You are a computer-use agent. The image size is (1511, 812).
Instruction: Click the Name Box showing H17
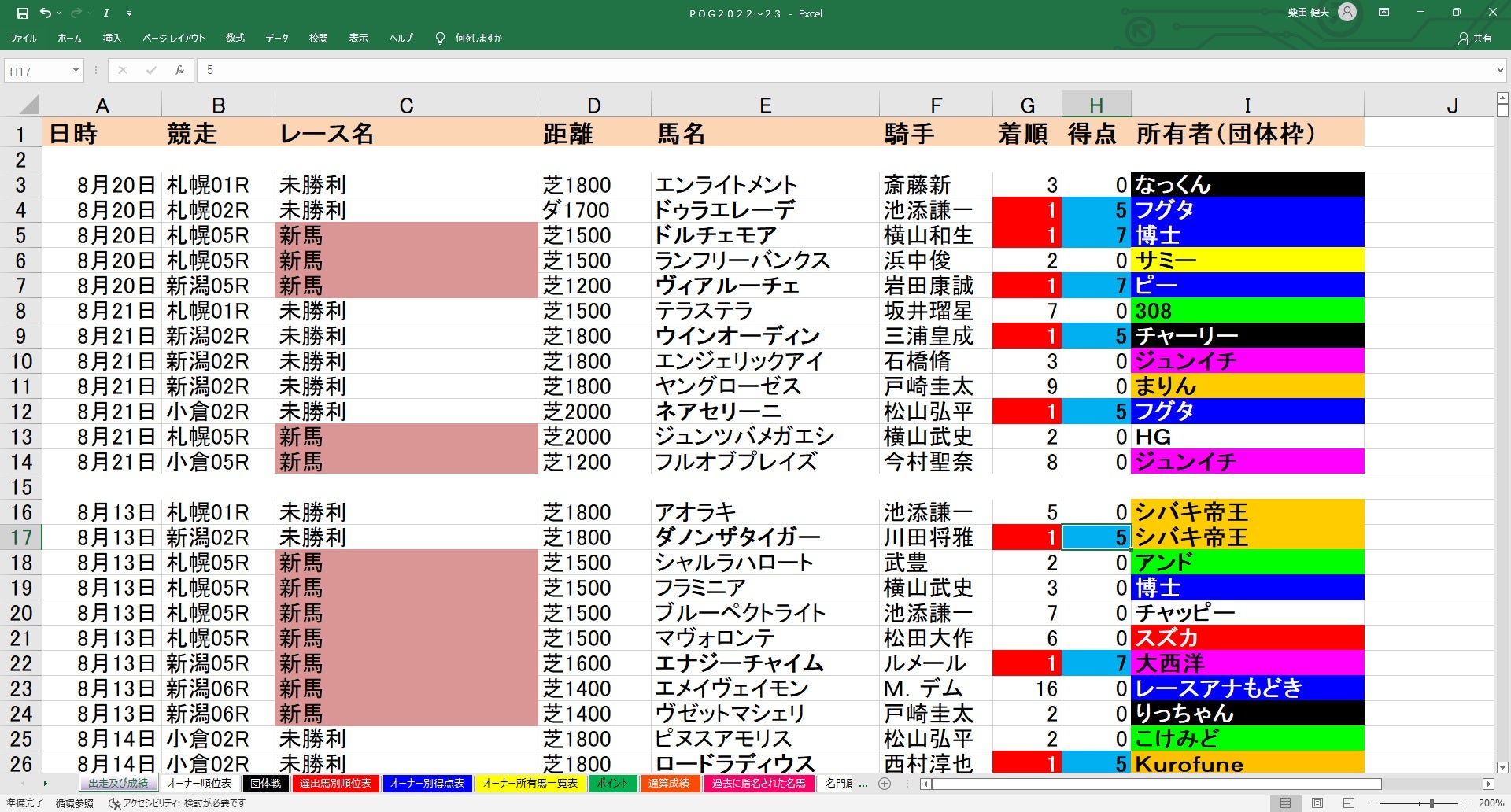[37, 71]
